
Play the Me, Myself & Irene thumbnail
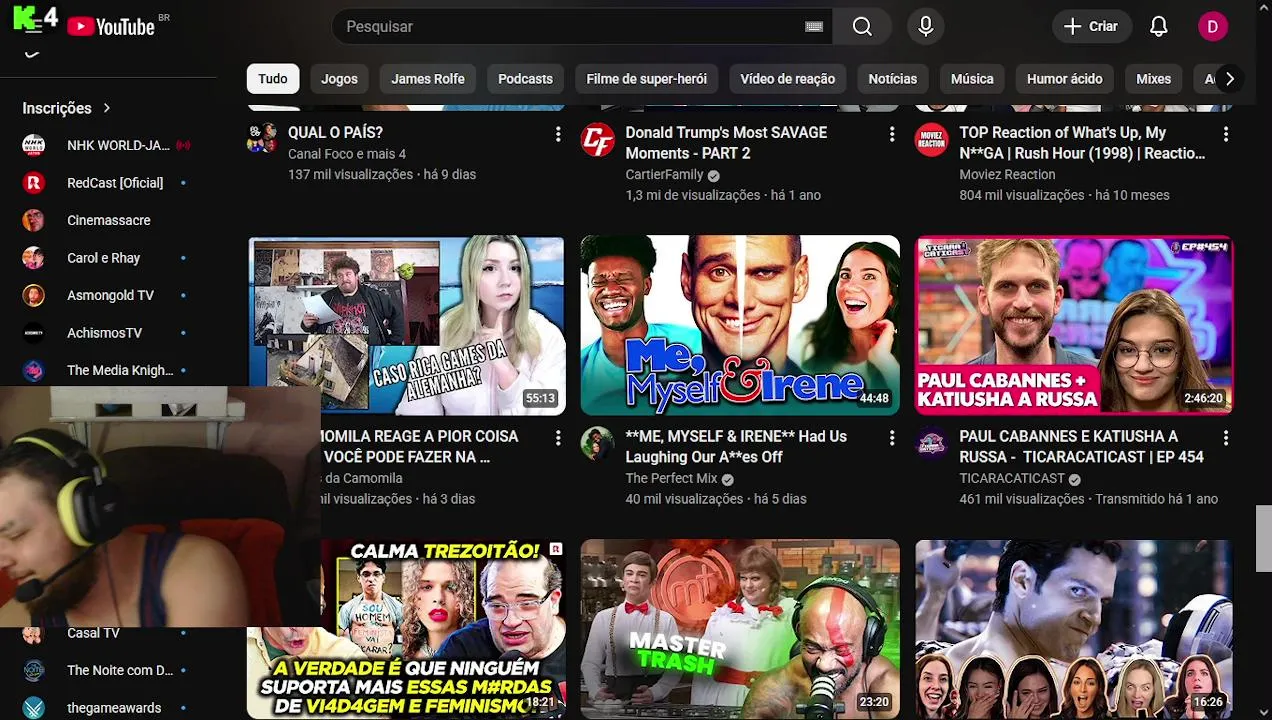740,326
